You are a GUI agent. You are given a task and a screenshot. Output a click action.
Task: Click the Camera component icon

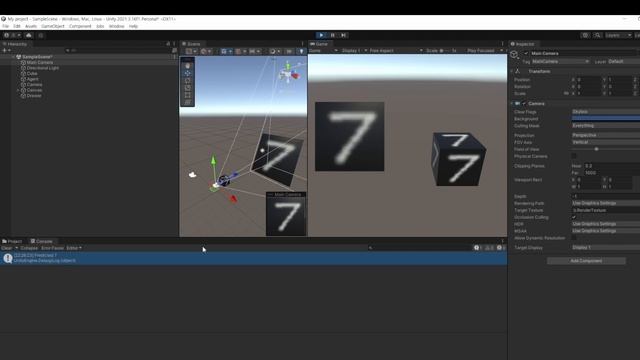(518, 104)
